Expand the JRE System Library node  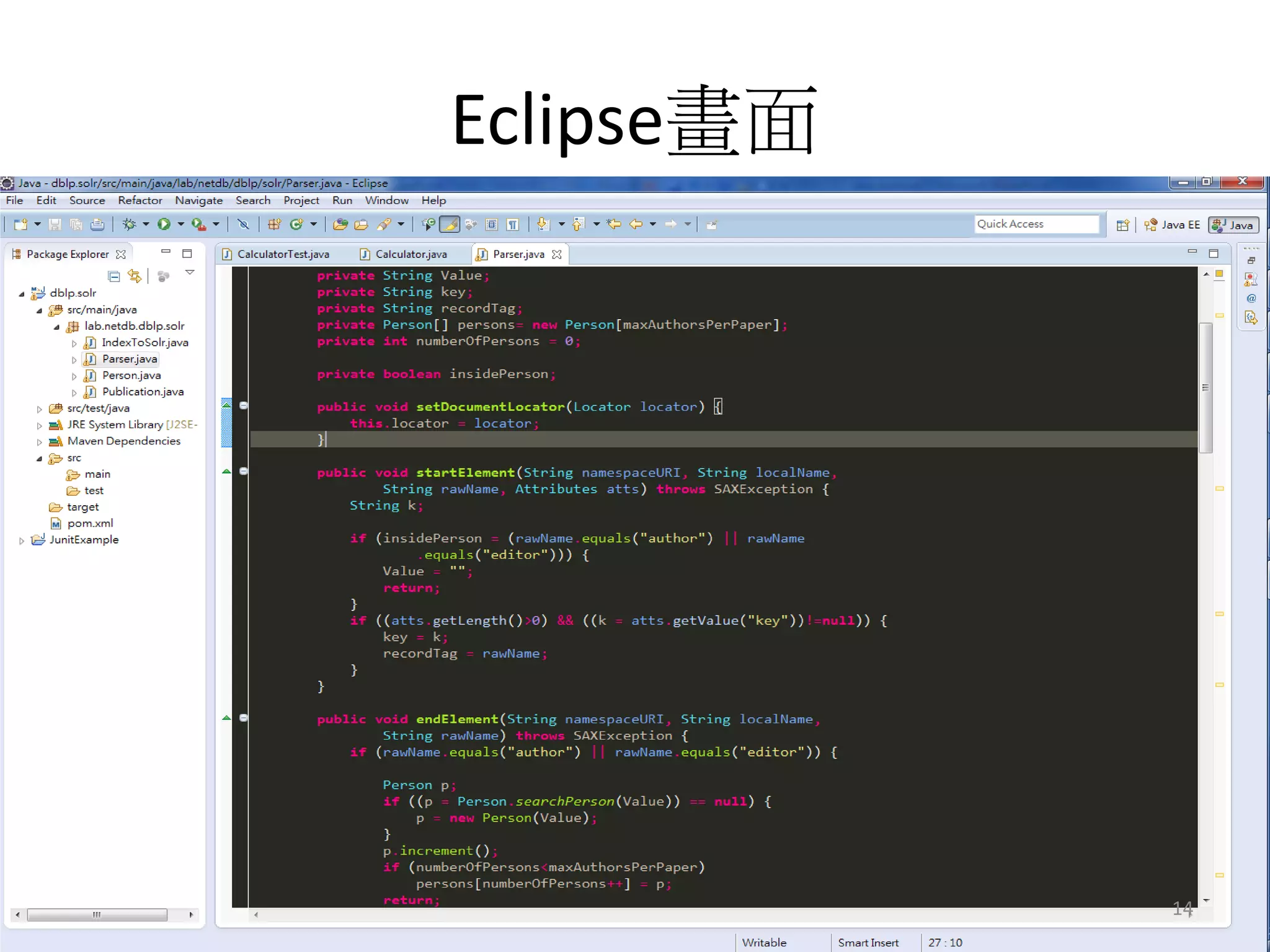click(x=39, y=426)
